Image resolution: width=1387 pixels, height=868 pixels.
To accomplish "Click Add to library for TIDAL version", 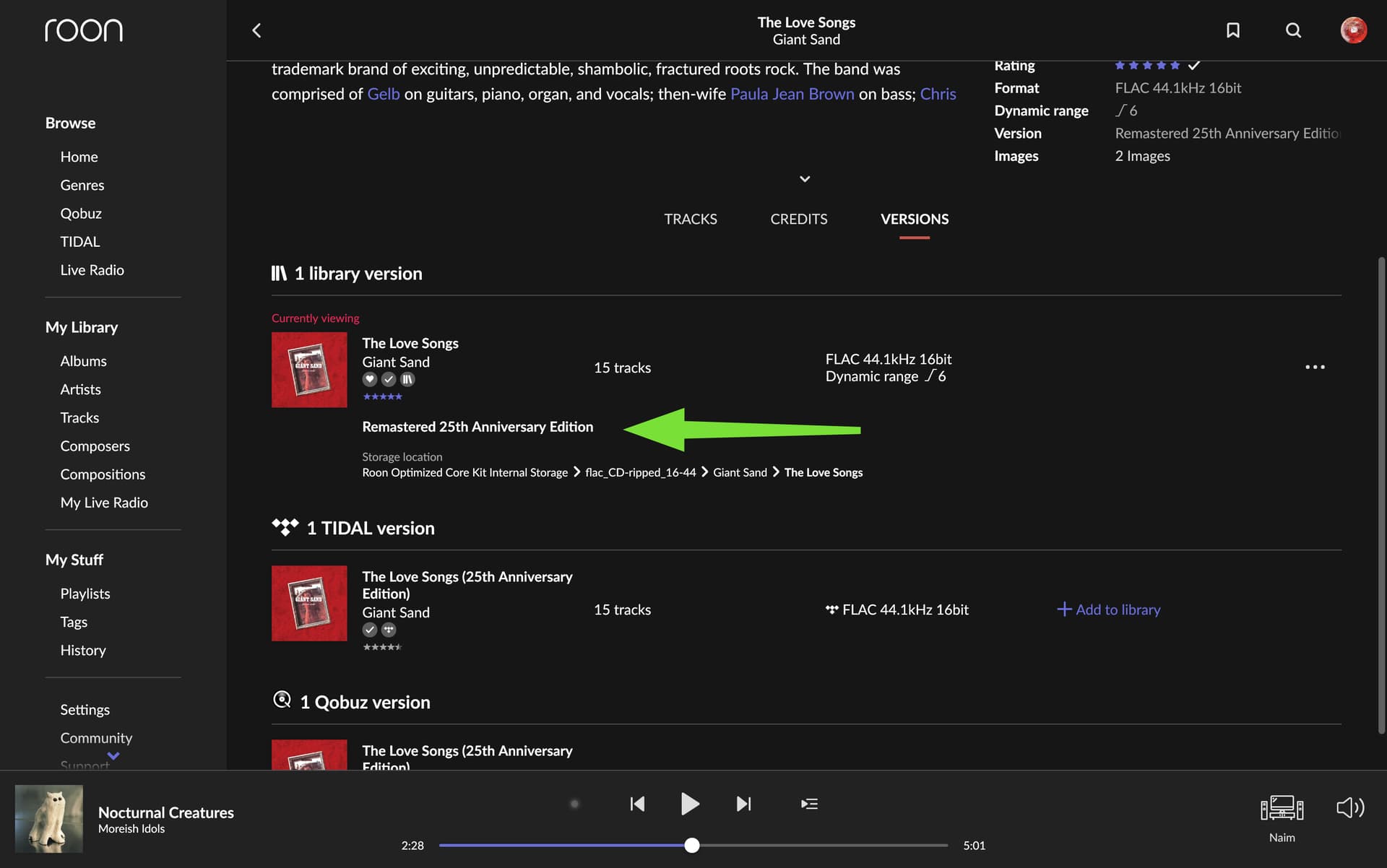I will pos(1109,609).
